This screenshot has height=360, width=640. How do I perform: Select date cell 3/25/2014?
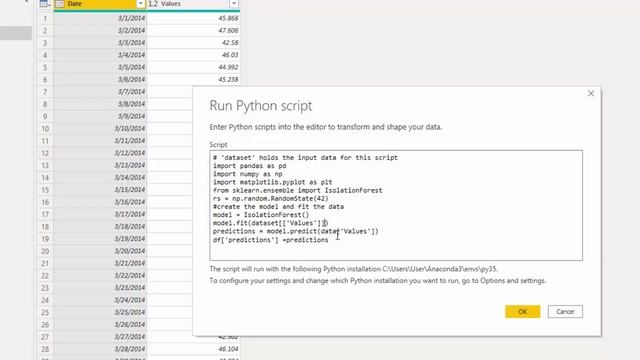[100, 312]
